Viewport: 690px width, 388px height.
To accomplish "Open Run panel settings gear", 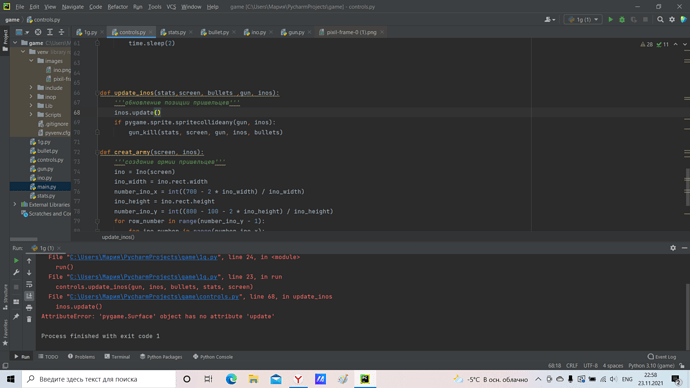I will tap(673, 248).
